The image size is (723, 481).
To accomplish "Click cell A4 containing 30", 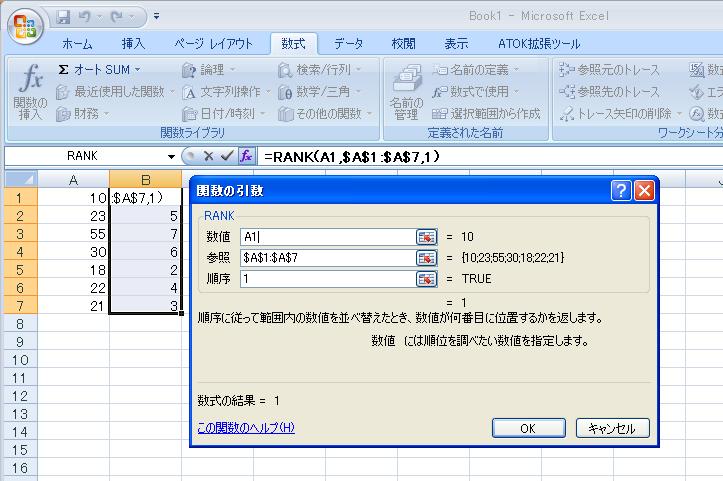I will point(73,252).
